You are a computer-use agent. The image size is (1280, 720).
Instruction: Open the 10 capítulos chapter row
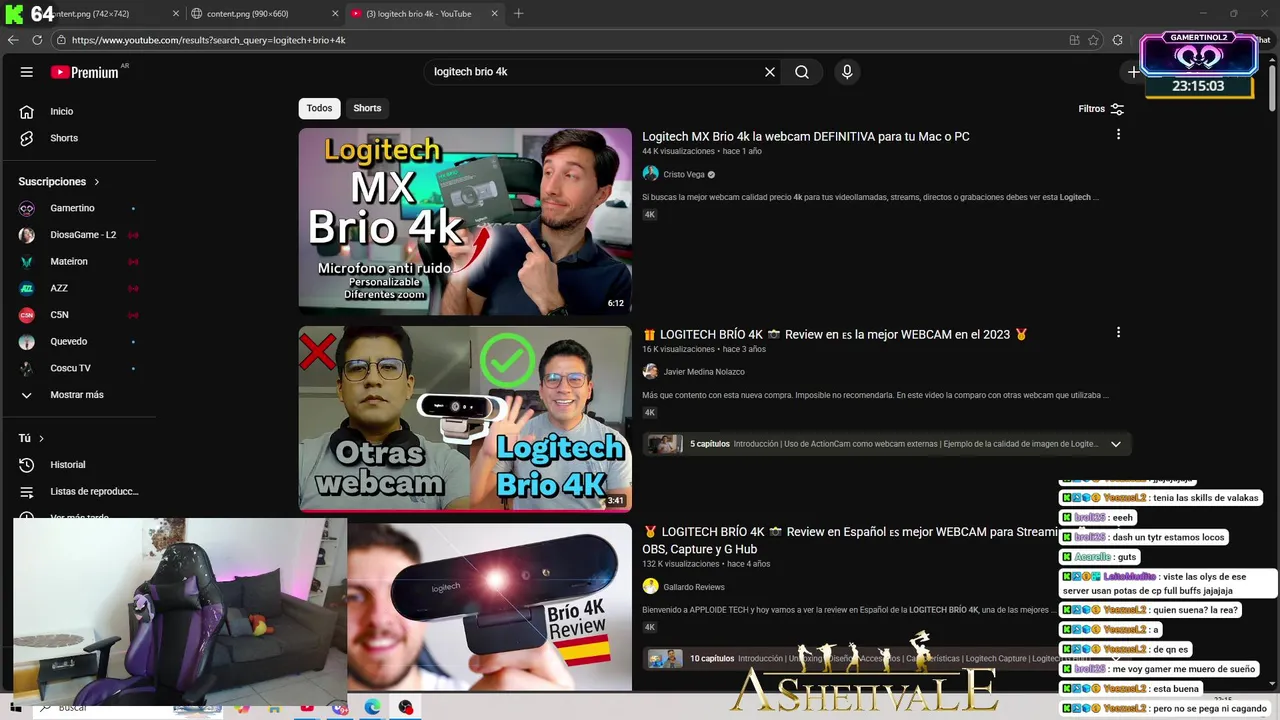pos(850,658)
